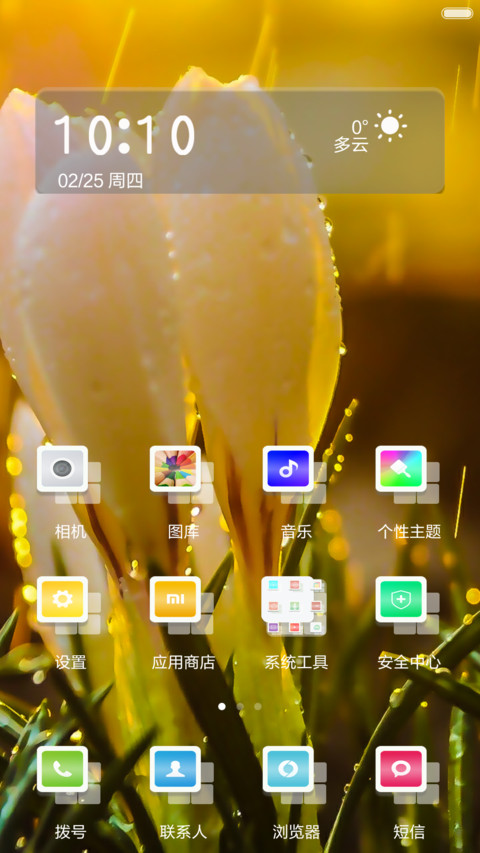Tap the 多云 weather label
Screen dimensions: 480x853
pyautogui.click(x=351, y=145)
